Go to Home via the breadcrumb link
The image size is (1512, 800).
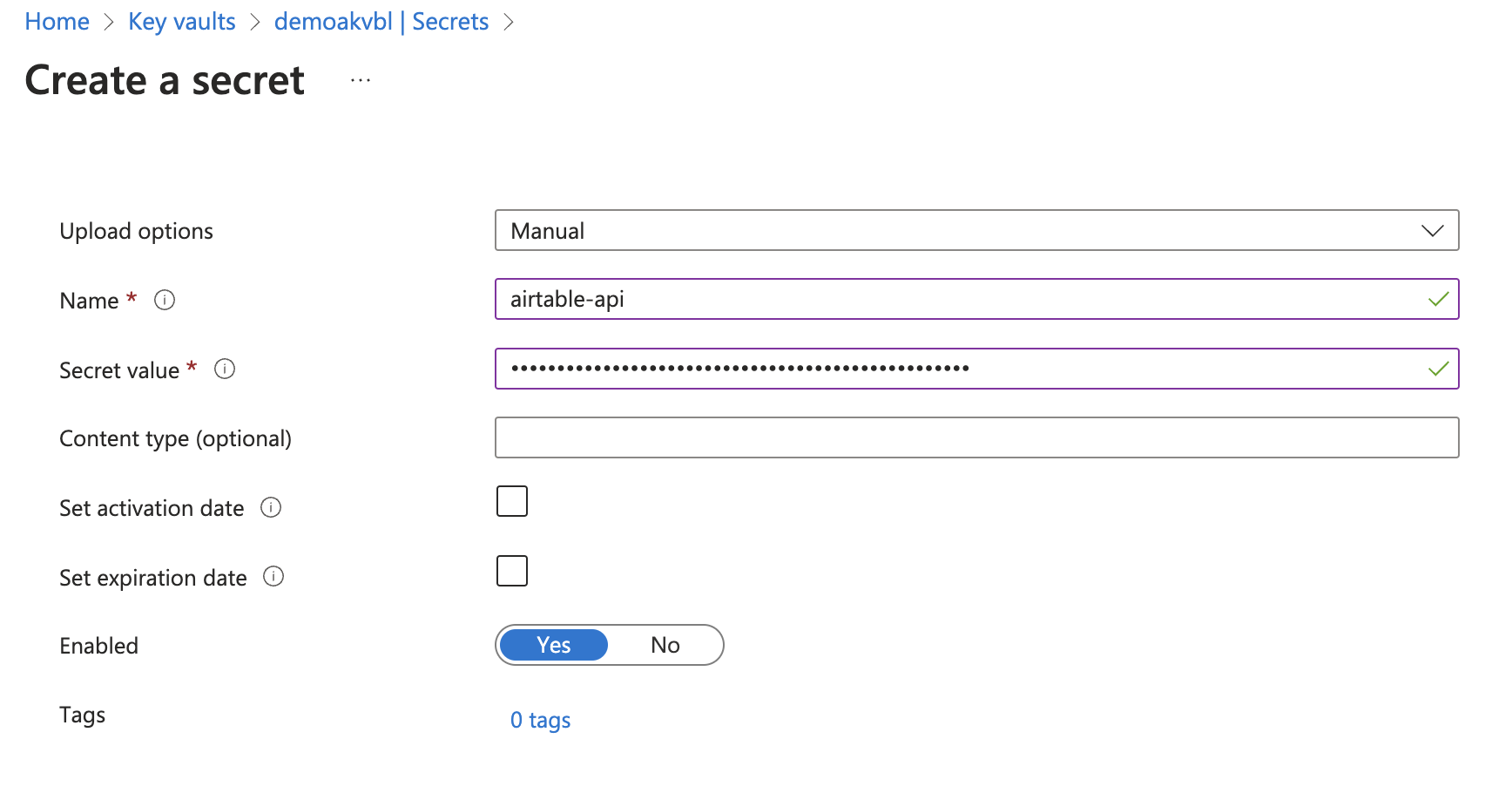coord(56,21)
